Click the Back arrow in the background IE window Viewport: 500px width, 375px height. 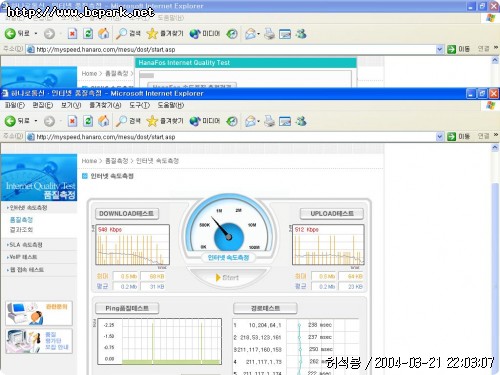coord(10,33)
